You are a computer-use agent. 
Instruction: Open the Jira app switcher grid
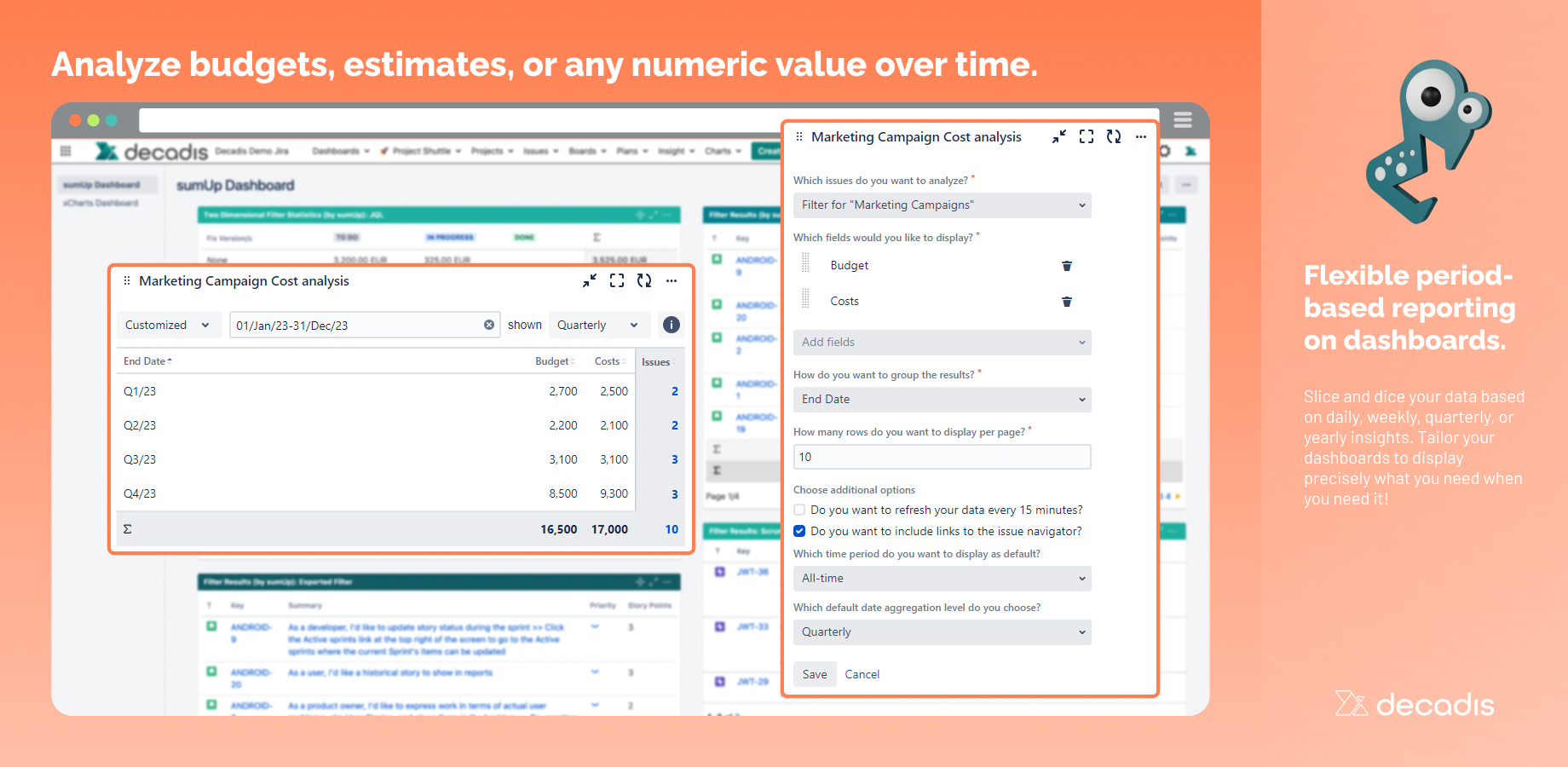[66, 151]
